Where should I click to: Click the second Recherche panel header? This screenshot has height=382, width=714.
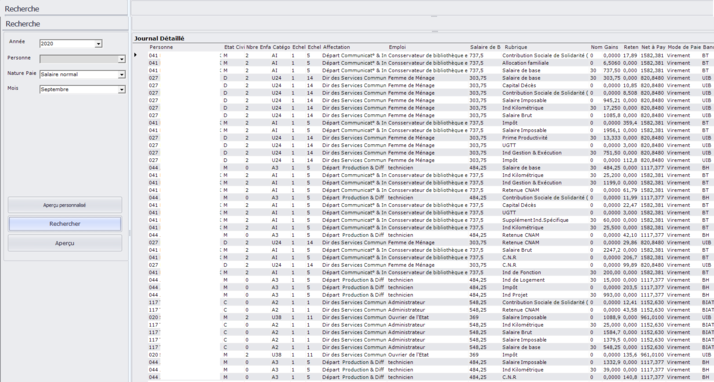tap(23, 24)
